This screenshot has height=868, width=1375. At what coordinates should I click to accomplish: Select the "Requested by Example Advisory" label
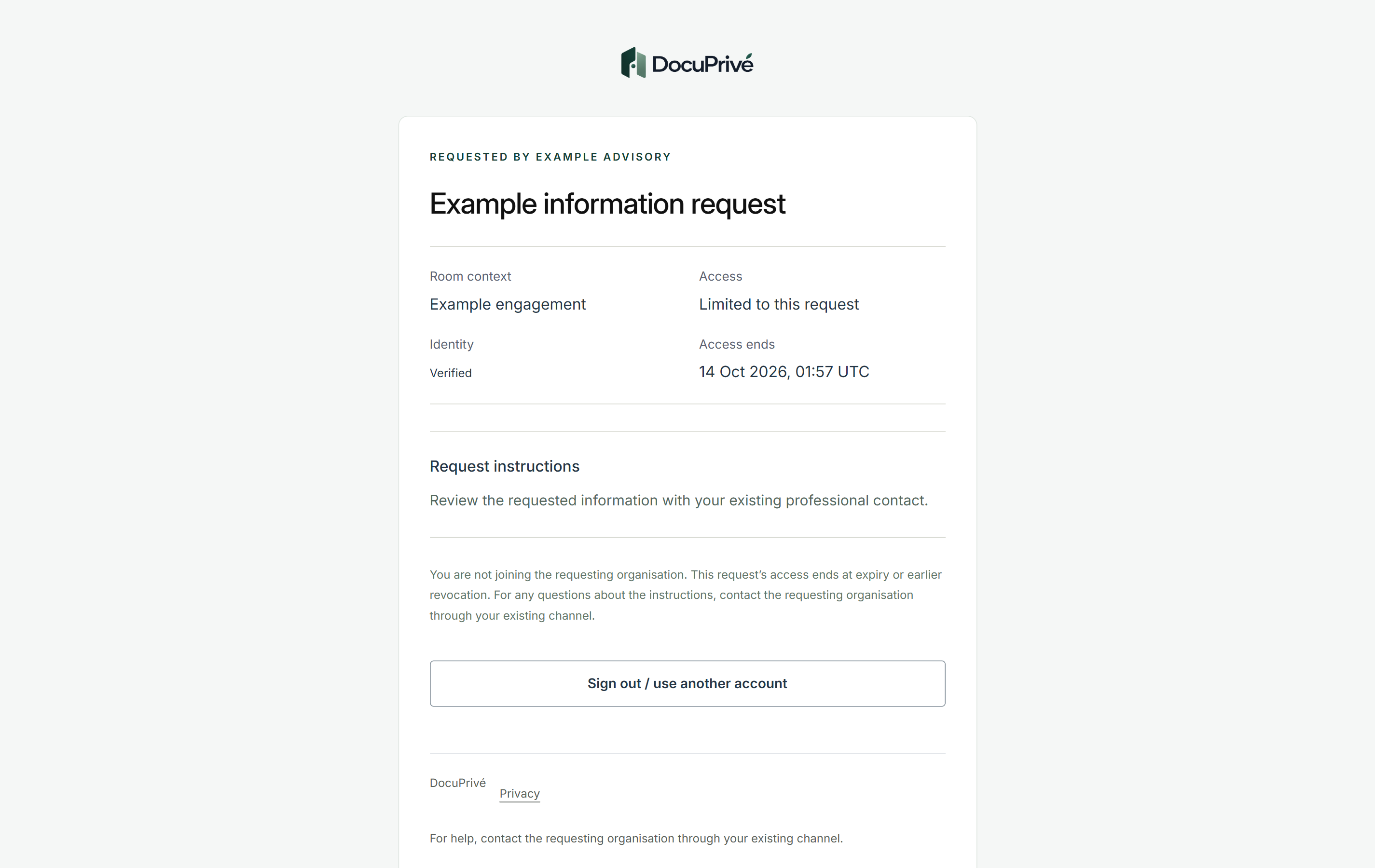550,157
